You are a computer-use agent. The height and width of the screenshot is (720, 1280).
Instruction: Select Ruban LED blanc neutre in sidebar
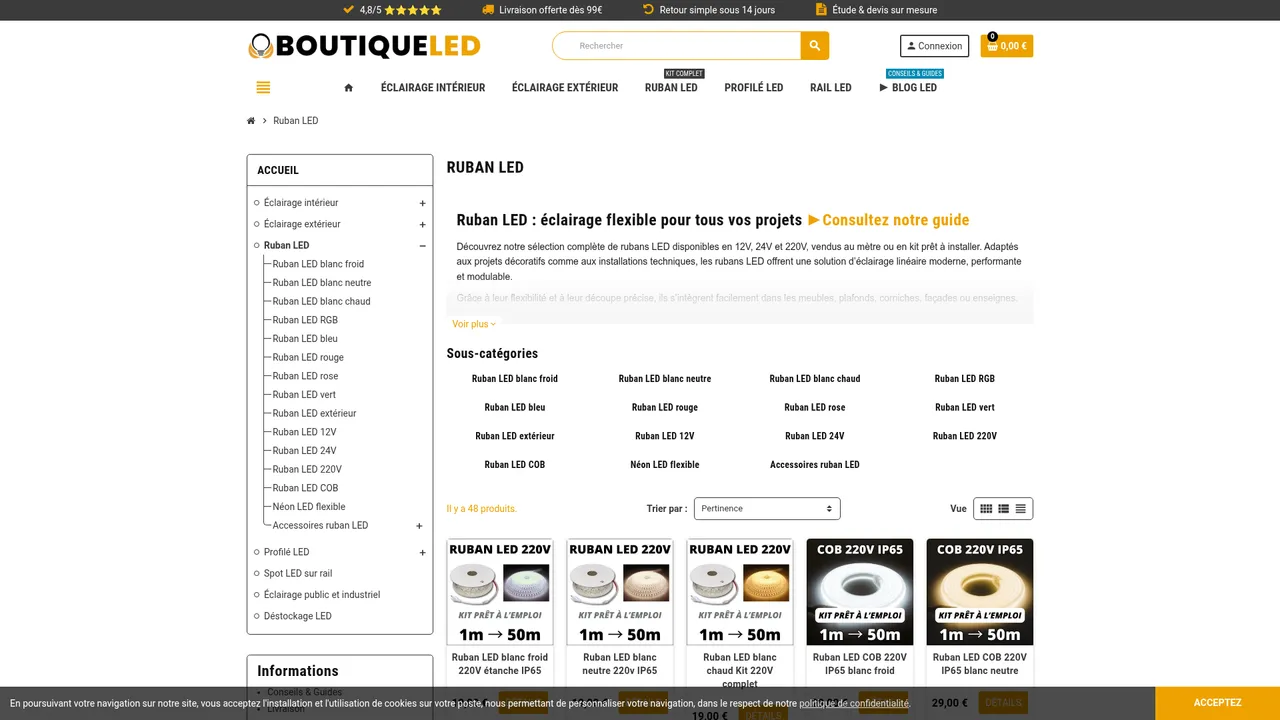(x=322, y=283)
